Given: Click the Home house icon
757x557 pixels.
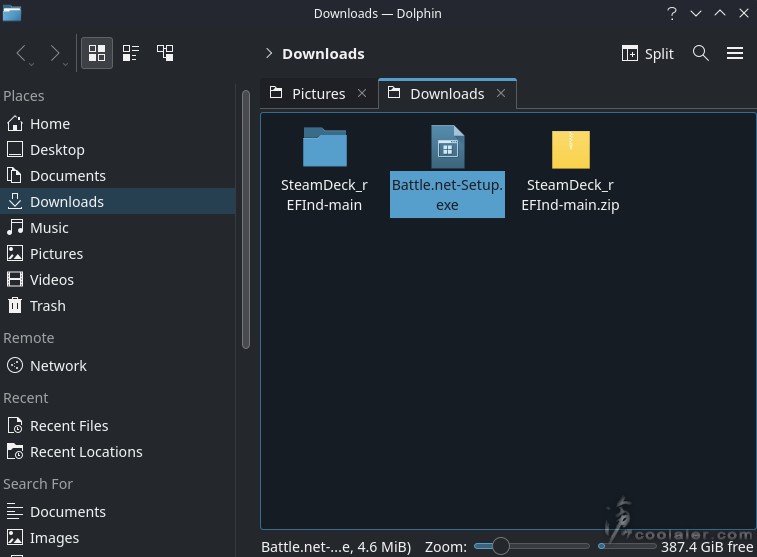Looking at the screenshot, I should tap(15, 124).
